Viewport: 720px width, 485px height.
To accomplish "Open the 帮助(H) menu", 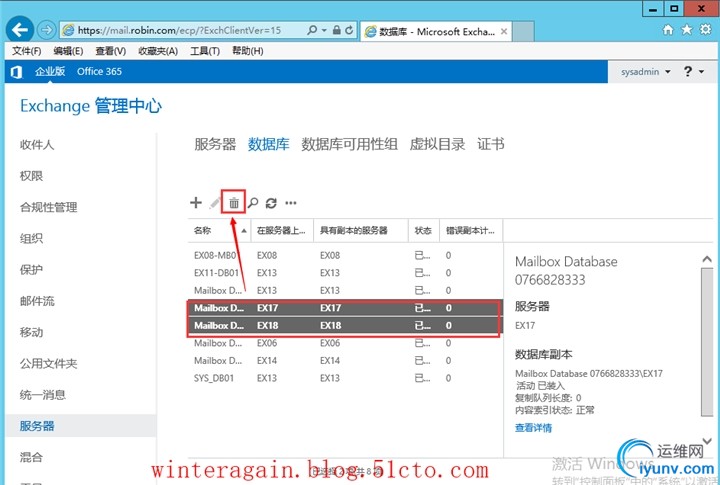I will (248, 51).
